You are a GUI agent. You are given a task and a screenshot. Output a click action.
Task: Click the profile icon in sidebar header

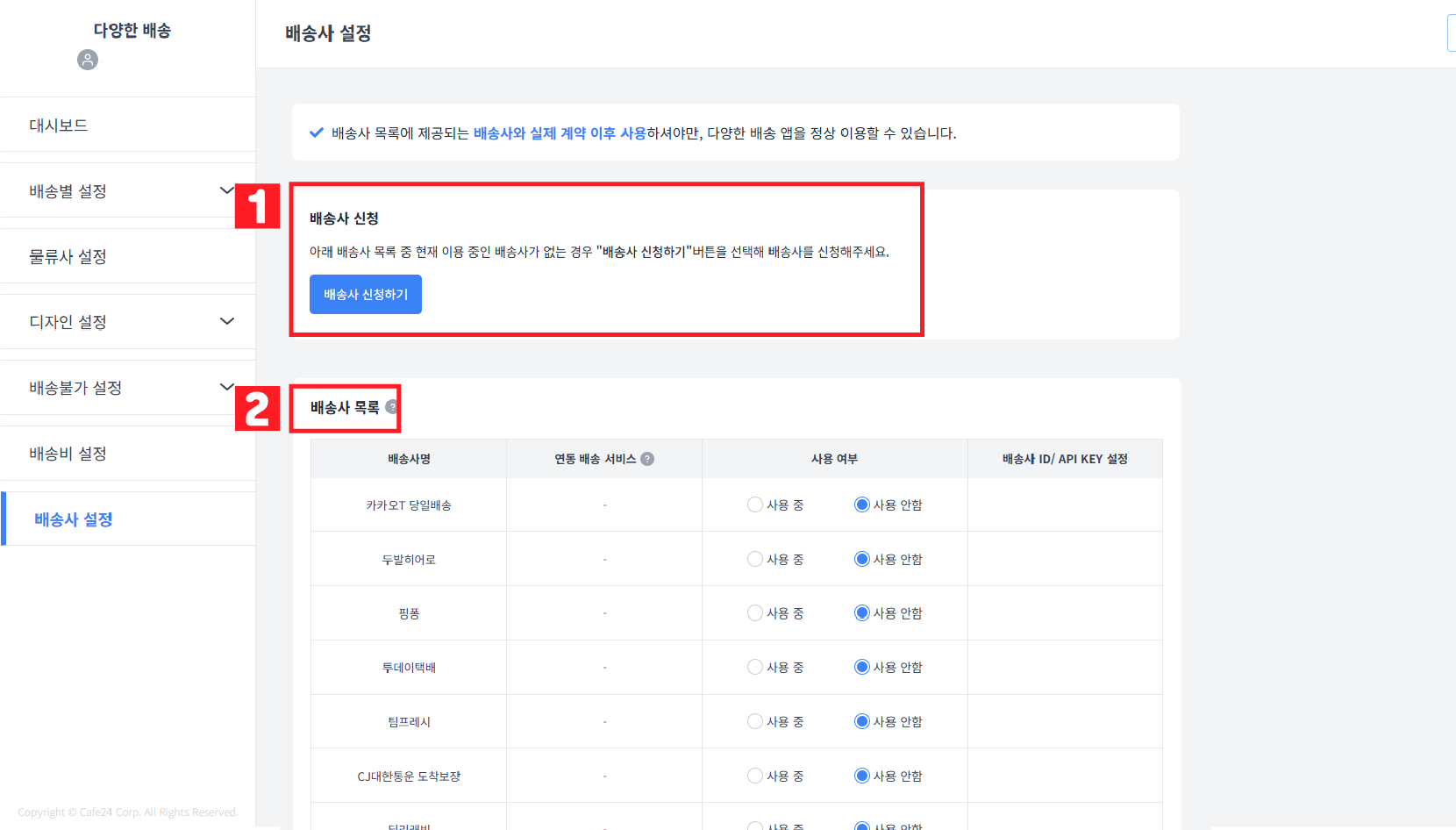tap(87, 60)
